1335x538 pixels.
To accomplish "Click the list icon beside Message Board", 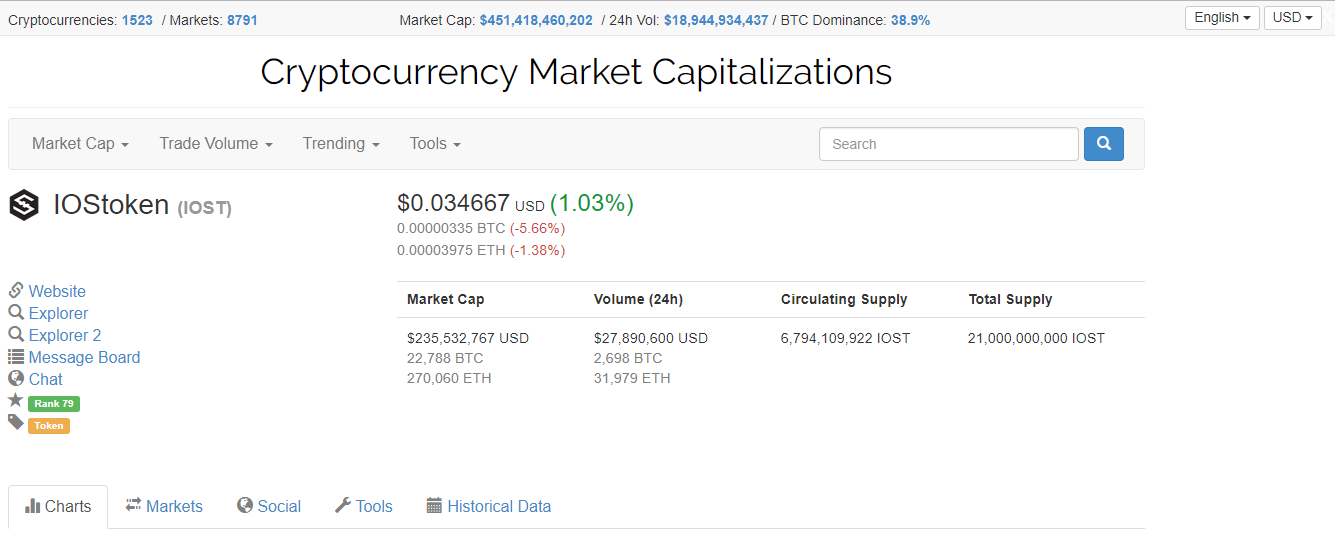I will pyautogui.click(x=16, y=357).
